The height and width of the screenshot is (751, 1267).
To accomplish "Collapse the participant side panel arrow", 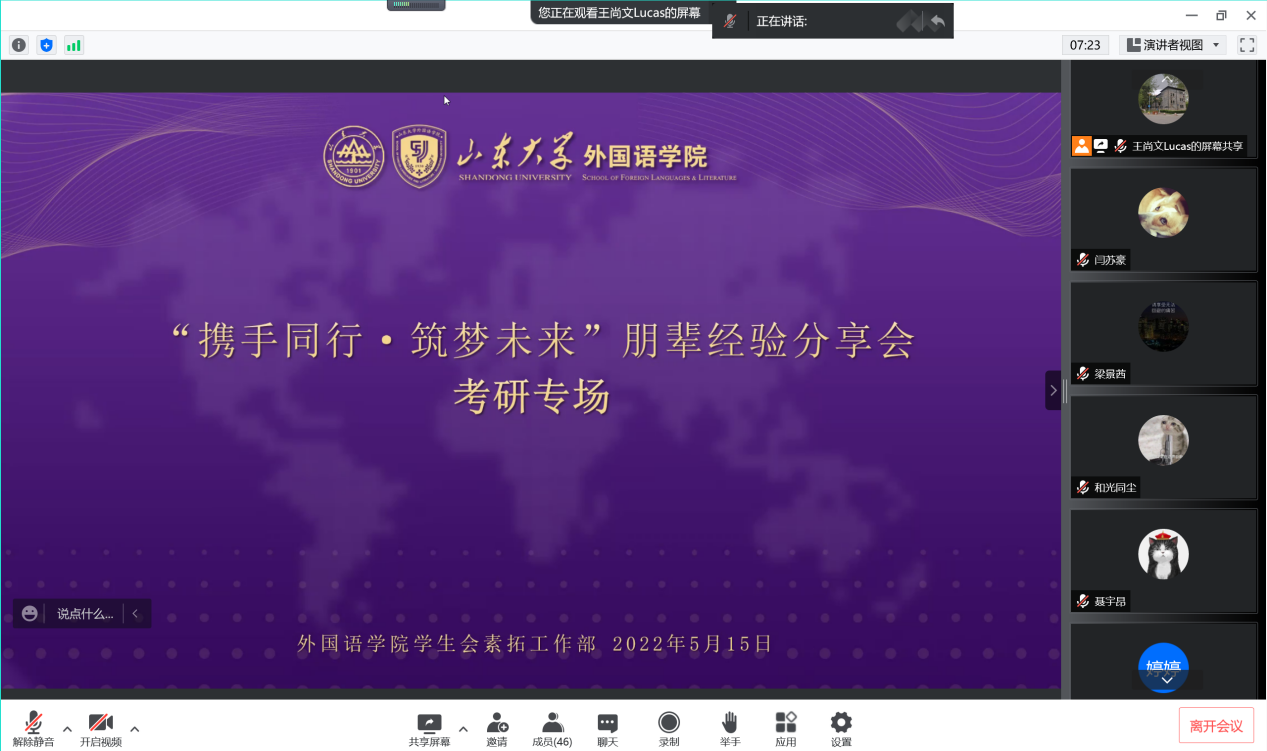I will point(1053,391).
